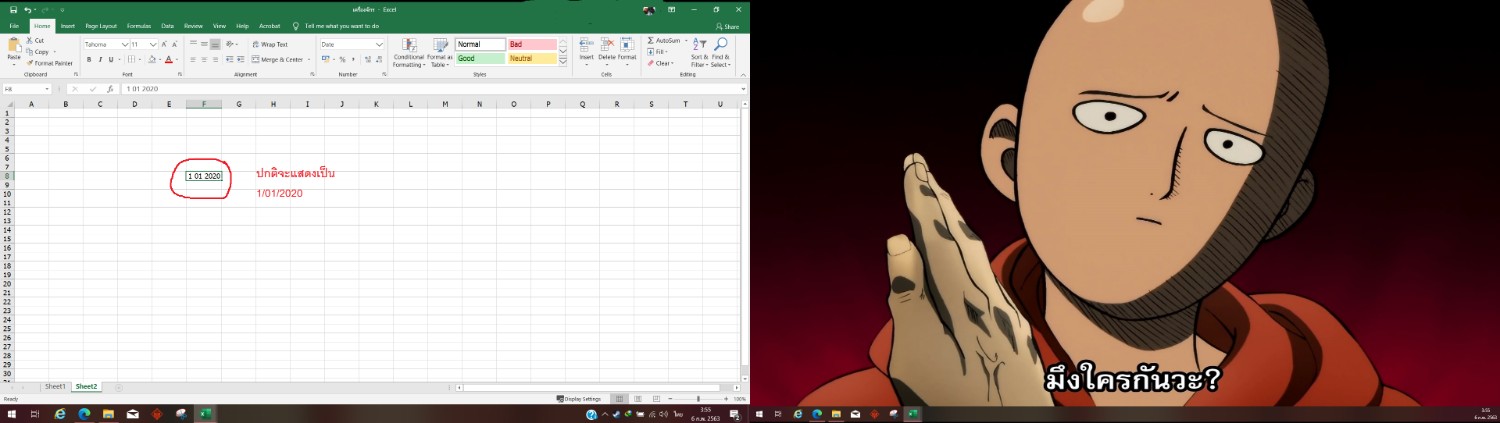Open the File tab

click(x=14, y=26)
